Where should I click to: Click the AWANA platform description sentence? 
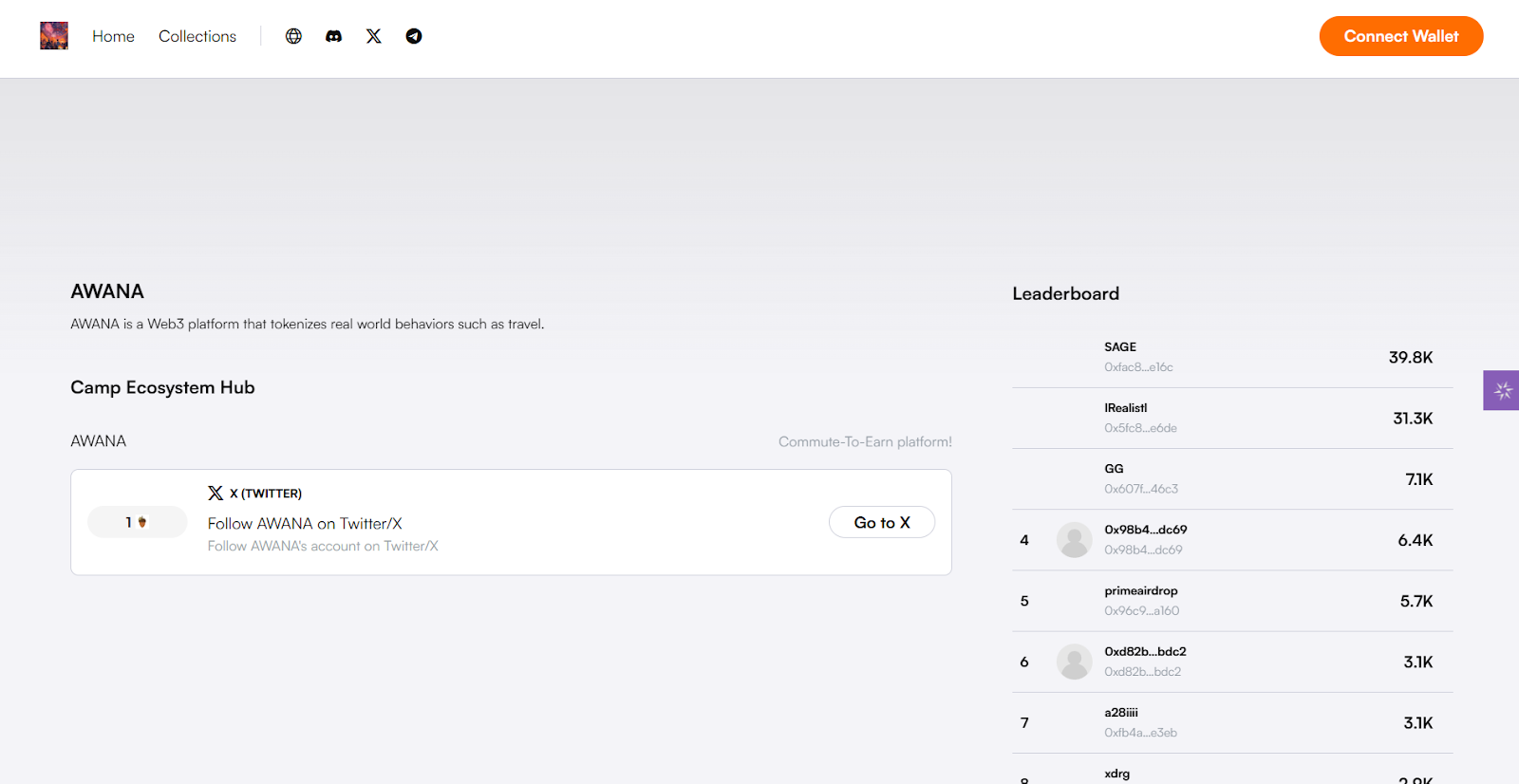click(x=308, y=325)
